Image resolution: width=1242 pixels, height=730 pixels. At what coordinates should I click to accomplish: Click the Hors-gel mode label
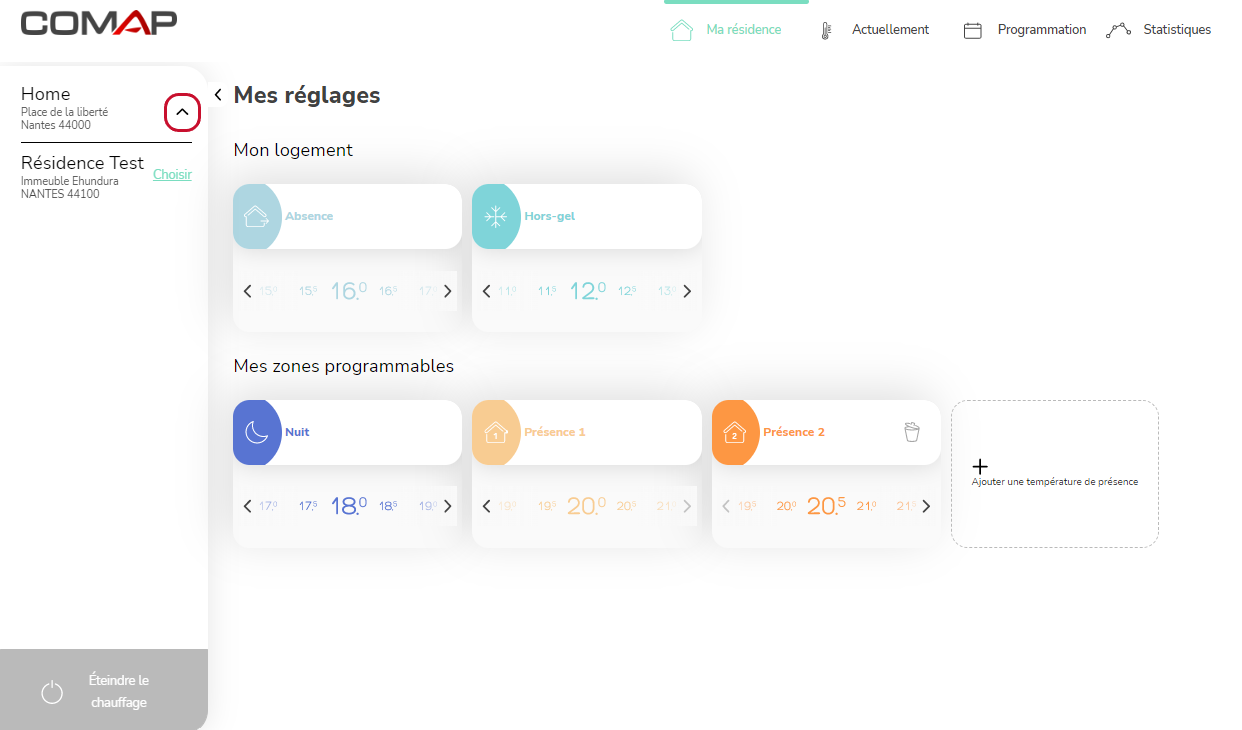click(549, 216)
